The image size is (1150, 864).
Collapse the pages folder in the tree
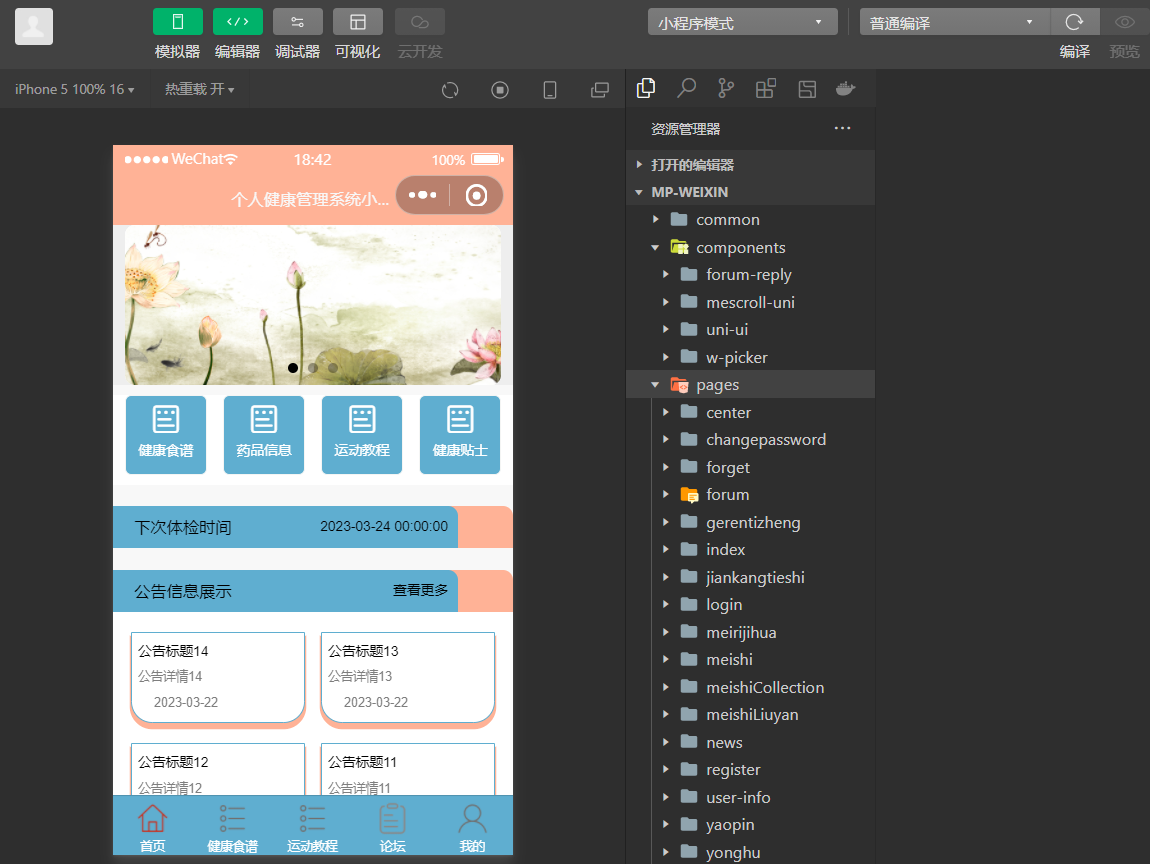point(656,384)
